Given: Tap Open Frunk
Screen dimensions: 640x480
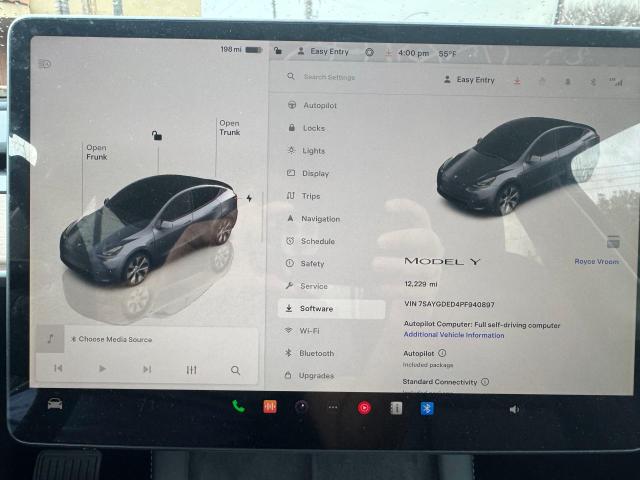Looking at the screenshot, I should click(97, 152).
